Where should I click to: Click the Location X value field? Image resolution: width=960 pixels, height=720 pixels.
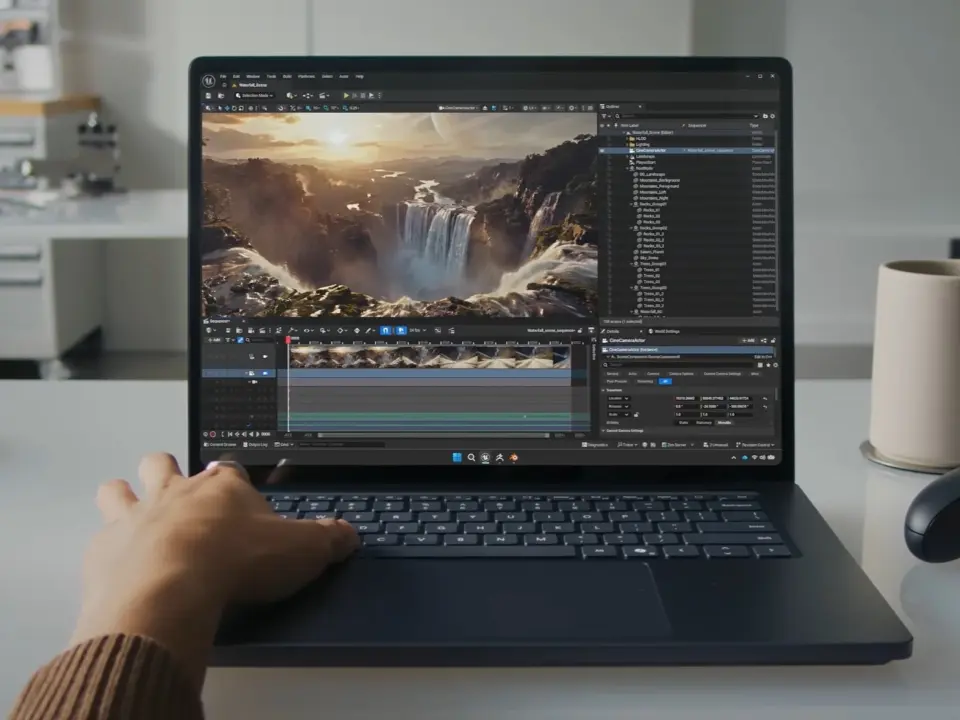(x=685, y=399)
